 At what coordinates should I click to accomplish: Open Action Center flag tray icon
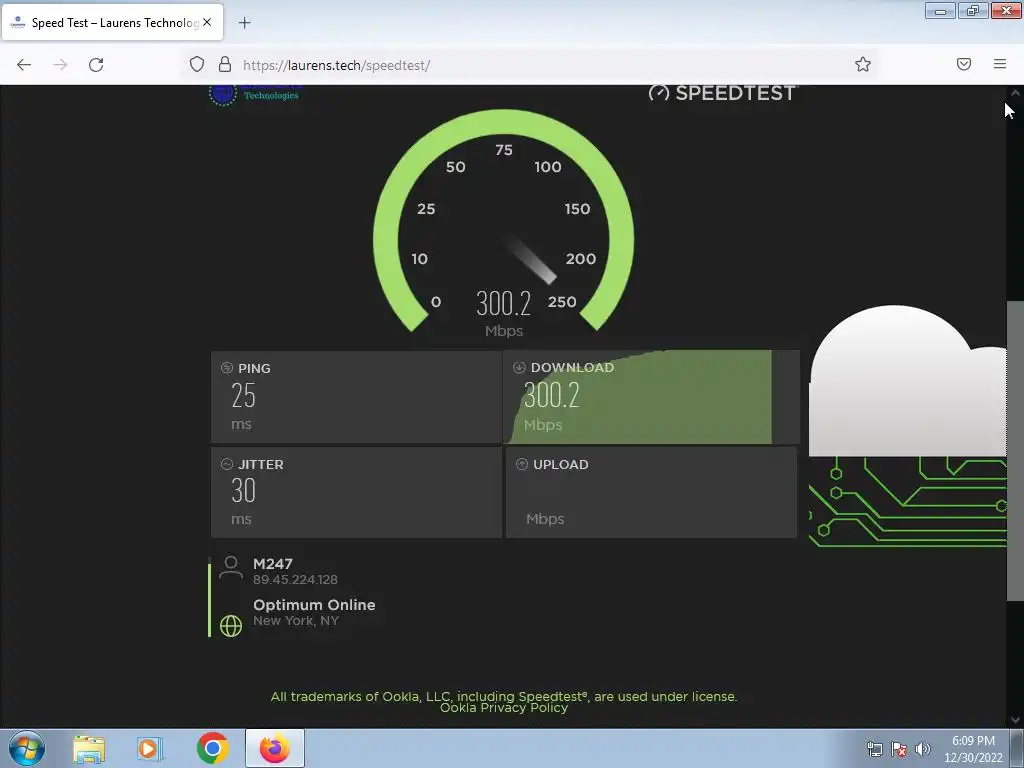[899, 749]
